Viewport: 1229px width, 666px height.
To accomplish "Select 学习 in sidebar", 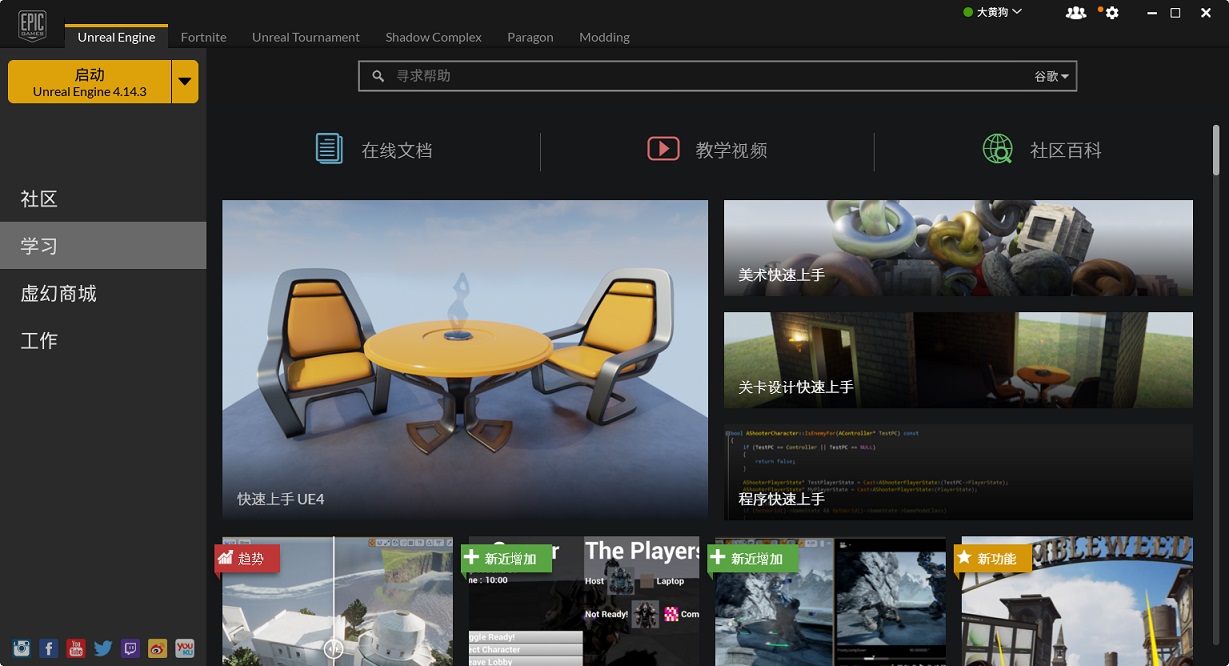I will coord(103,246).
